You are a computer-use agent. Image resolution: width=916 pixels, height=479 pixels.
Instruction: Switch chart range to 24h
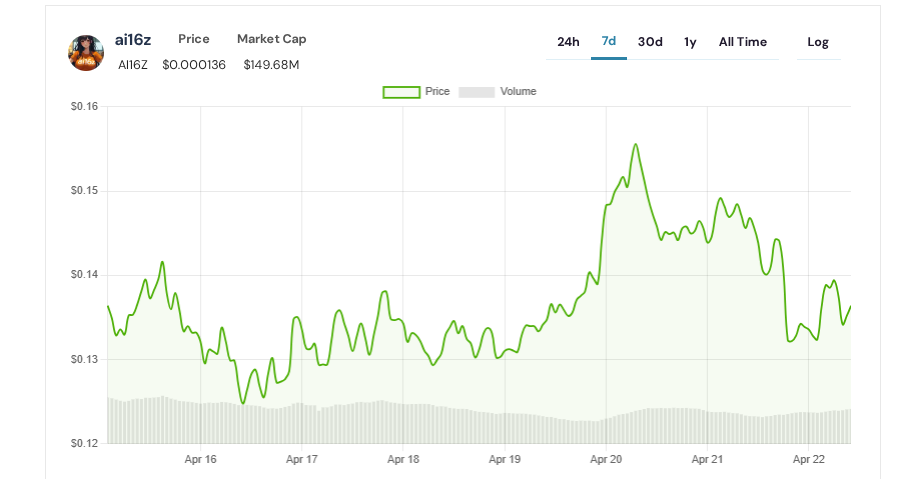[568, 42]
